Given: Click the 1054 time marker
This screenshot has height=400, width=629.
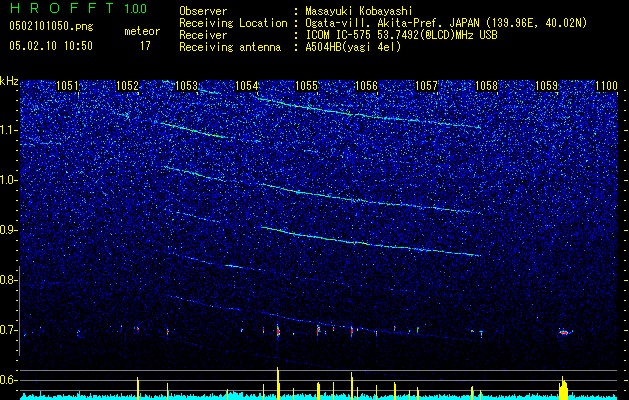Looking at the screenshot, I should (246, 85).
